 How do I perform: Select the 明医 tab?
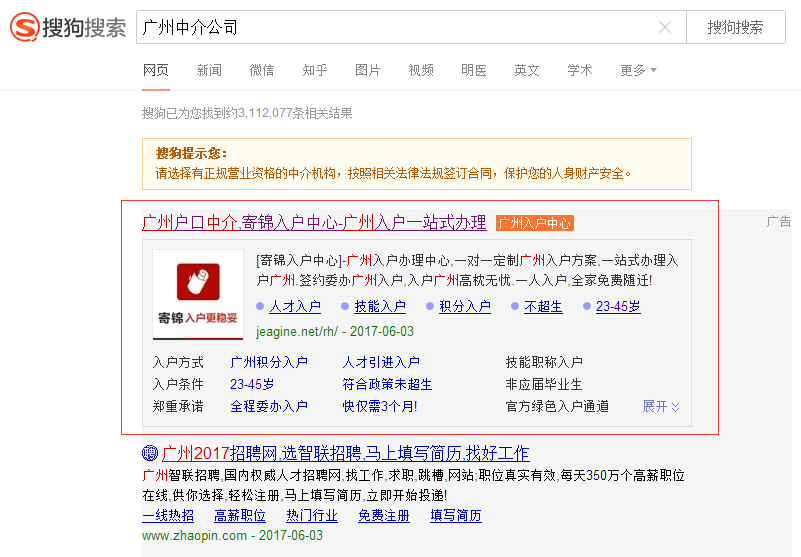[474, 70]
